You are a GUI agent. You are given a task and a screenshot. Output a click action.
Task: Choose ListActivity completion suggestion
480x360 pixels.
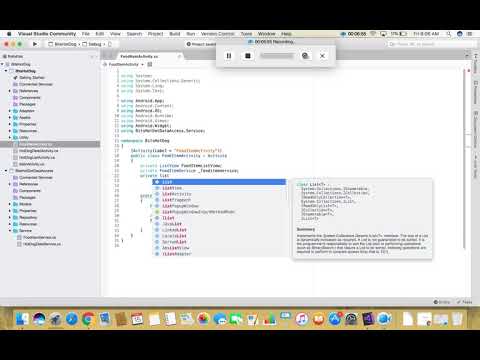pyautogui.click(x=219, y=194)
